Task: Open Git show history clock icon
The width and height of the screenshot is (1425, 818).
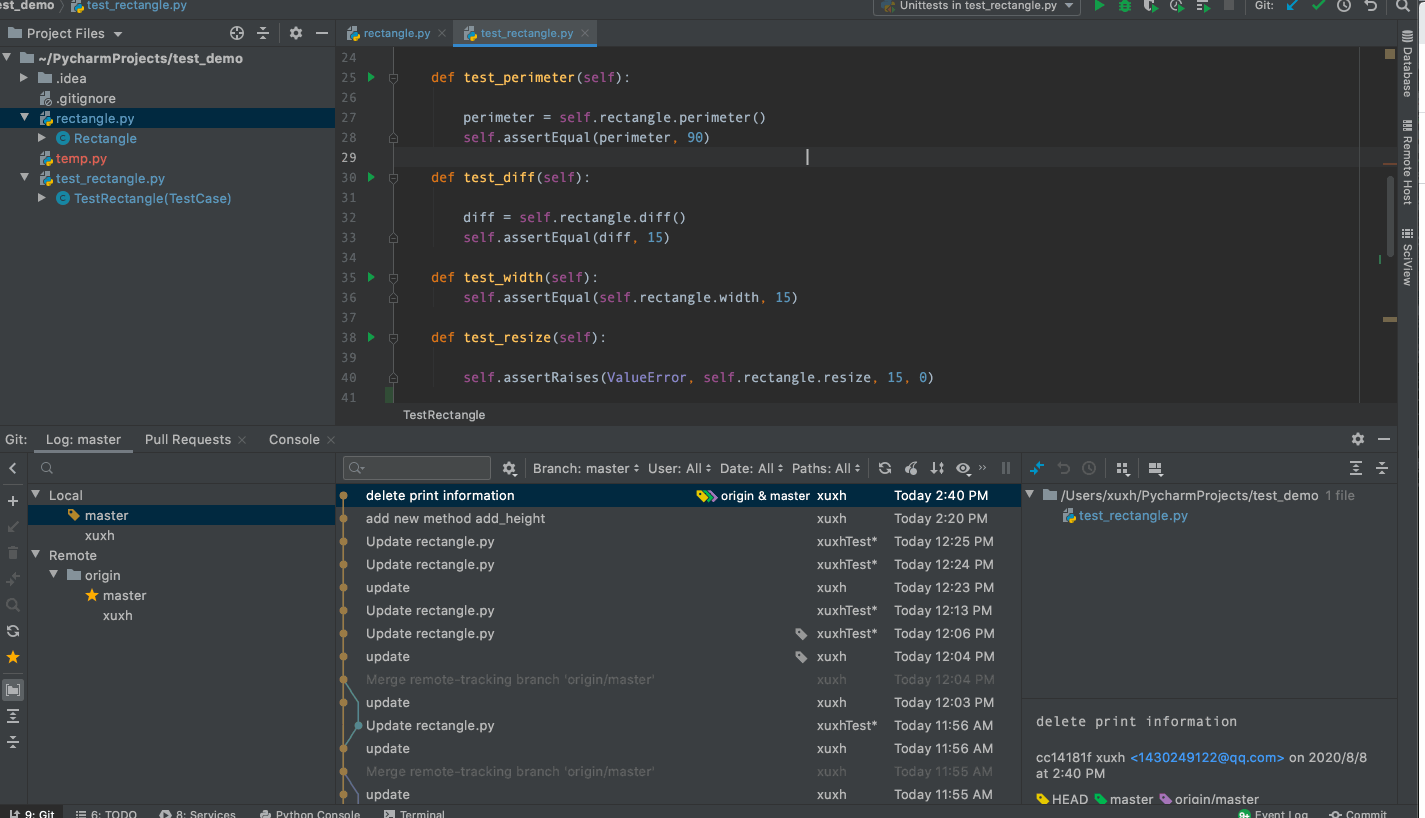Action: pos(1344,6)
